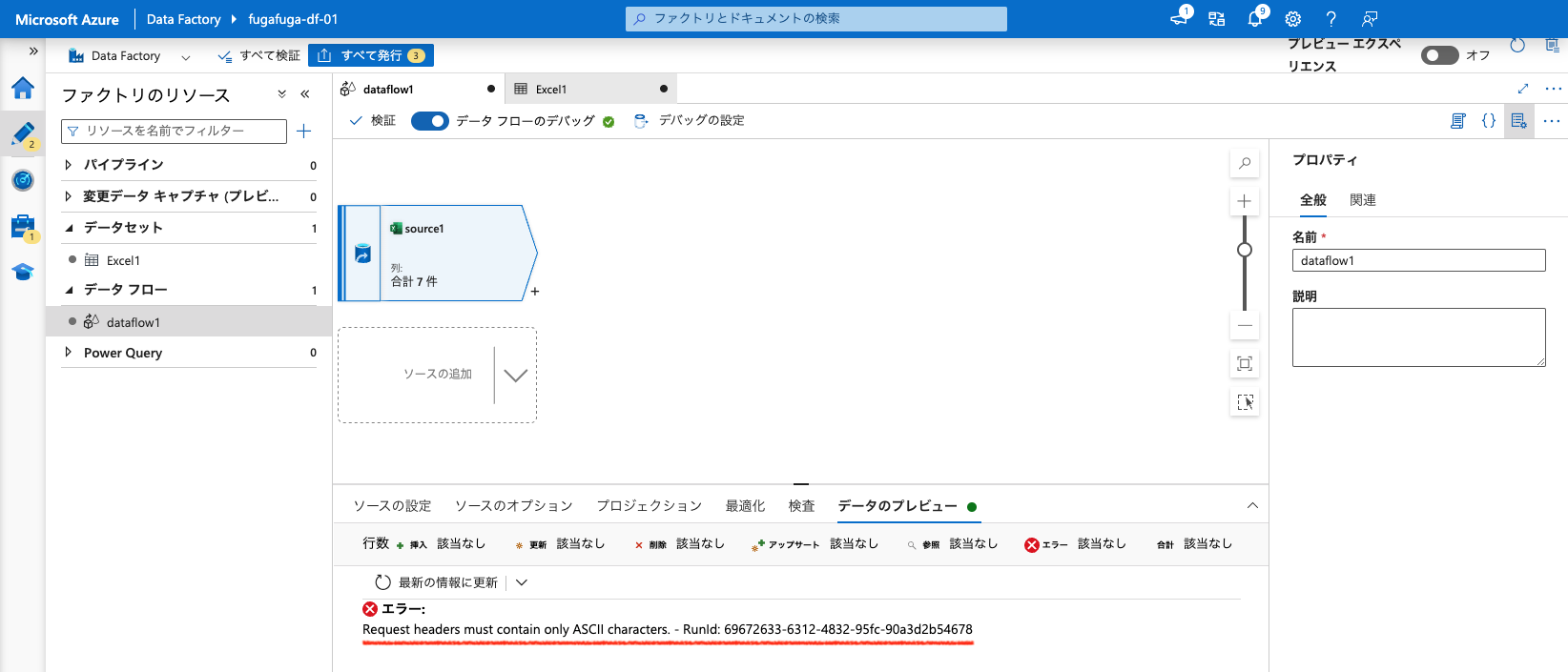Open the more options ellipsis in dataflow toolbar
The image size is (1568, 672).
(x=1552, y=121)
